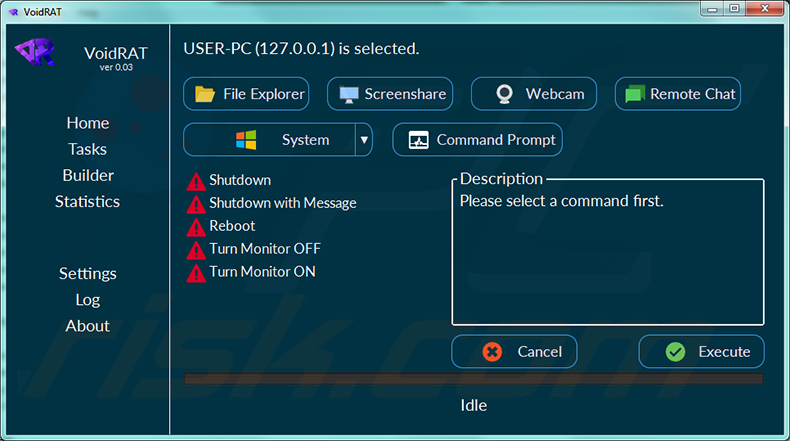Open the Builder page
The width and height of the screenshot is (790, 441).
tap(88, 175)
